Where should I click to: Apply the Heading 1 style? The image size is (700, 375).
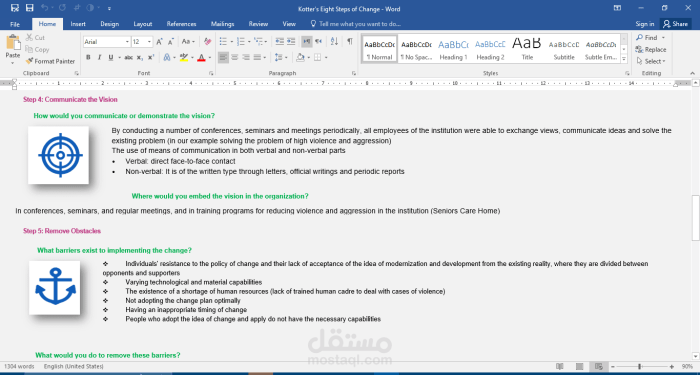tap(453, 49)
